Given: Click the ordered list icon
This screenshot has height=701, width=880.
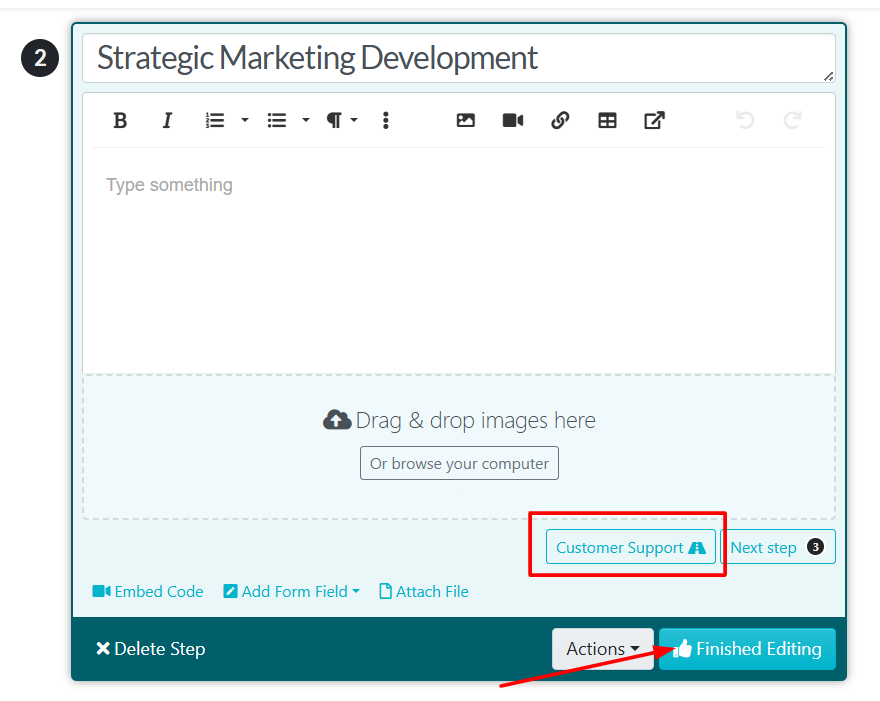Looking at the screenshot, I should tap(215, 121).
